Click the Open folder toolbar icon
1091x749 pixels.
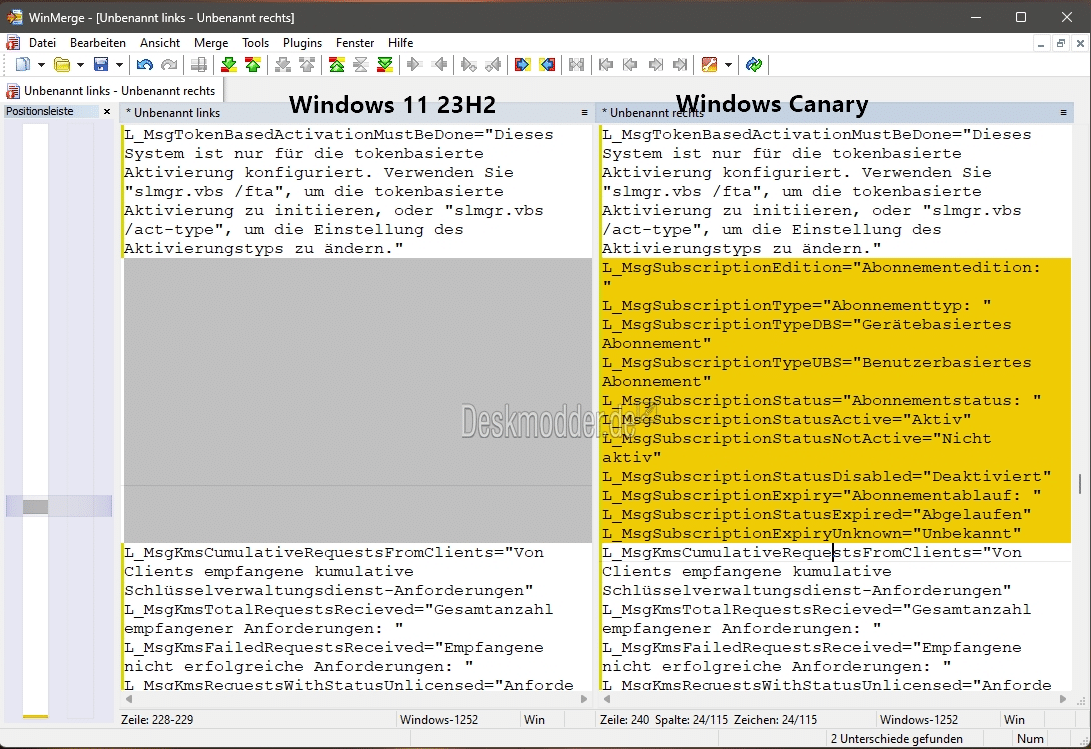tap(62, 65)
